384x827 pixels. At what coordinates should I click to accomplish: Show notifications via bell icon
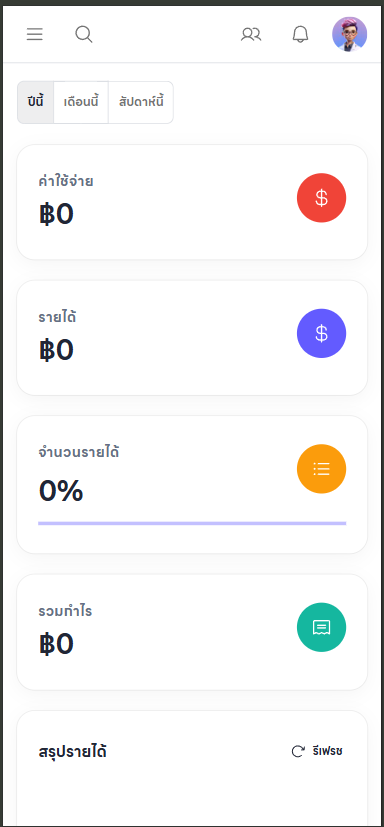point(300,35)
